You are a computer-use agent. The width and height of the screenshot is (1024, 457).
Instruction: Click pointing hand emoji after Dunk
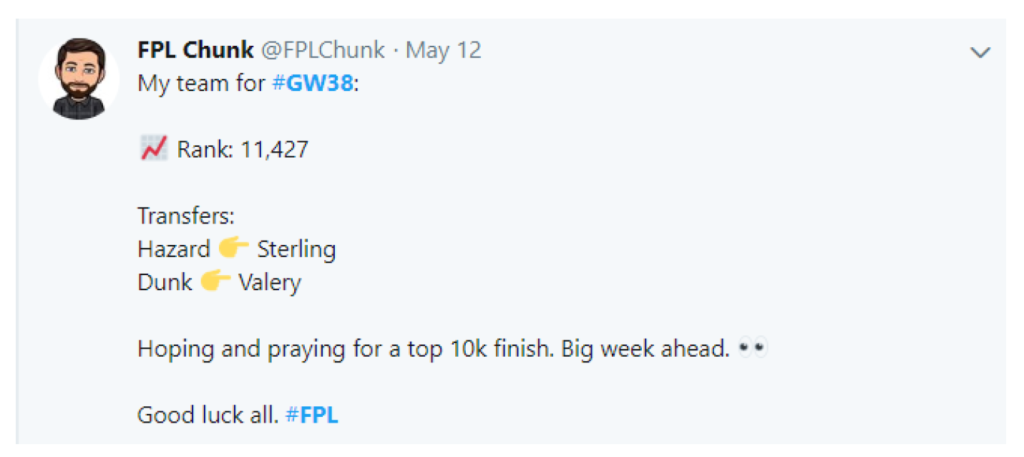(x=216, y=282)
